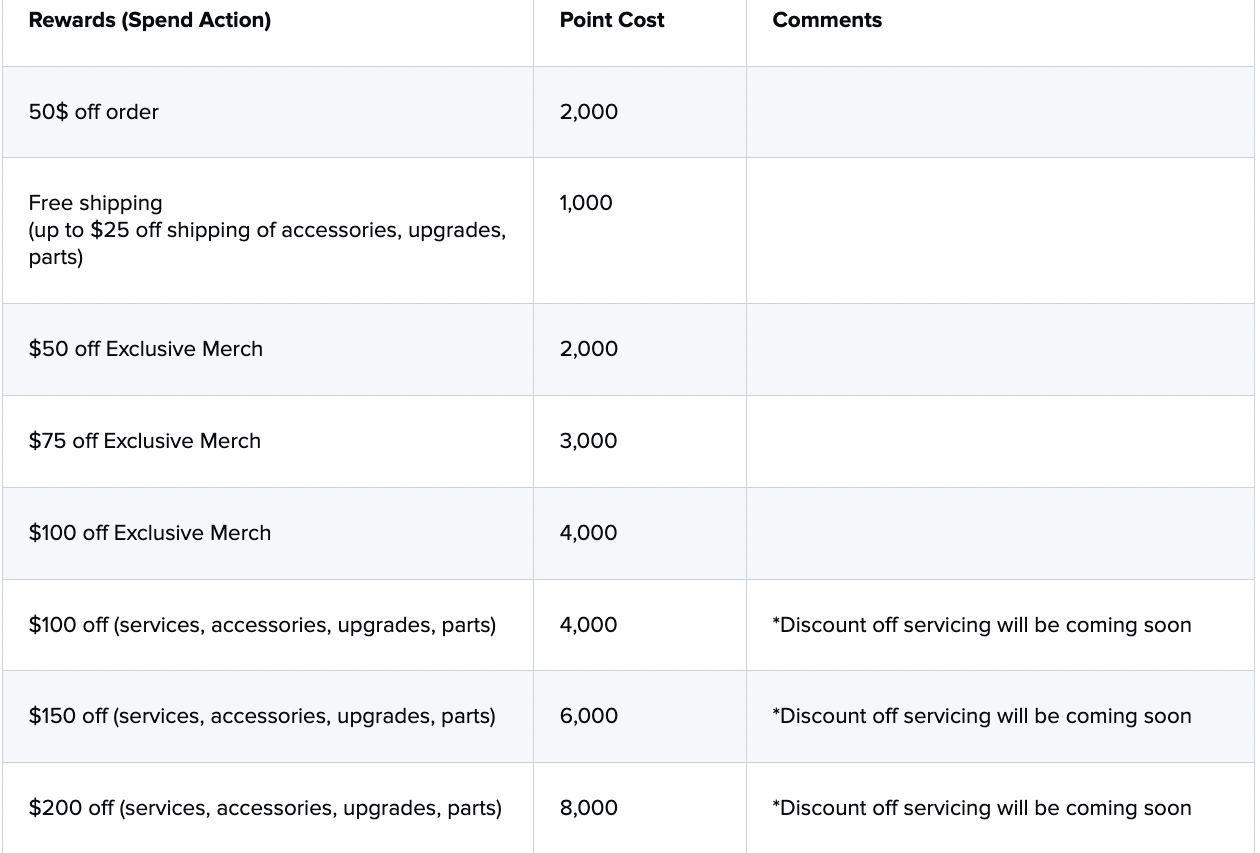Select the "$150 off" services reward text

pos(262,716)
